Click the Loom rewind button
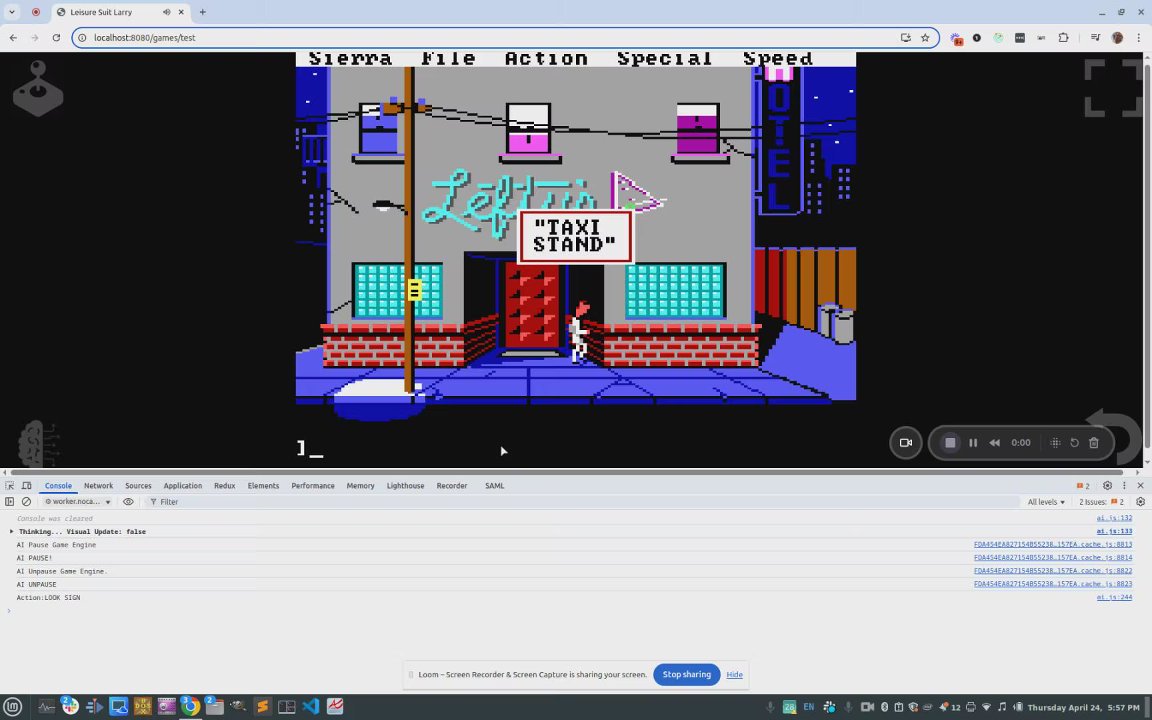This screenshot has width=1152, height=720. [x=994, y=443]
